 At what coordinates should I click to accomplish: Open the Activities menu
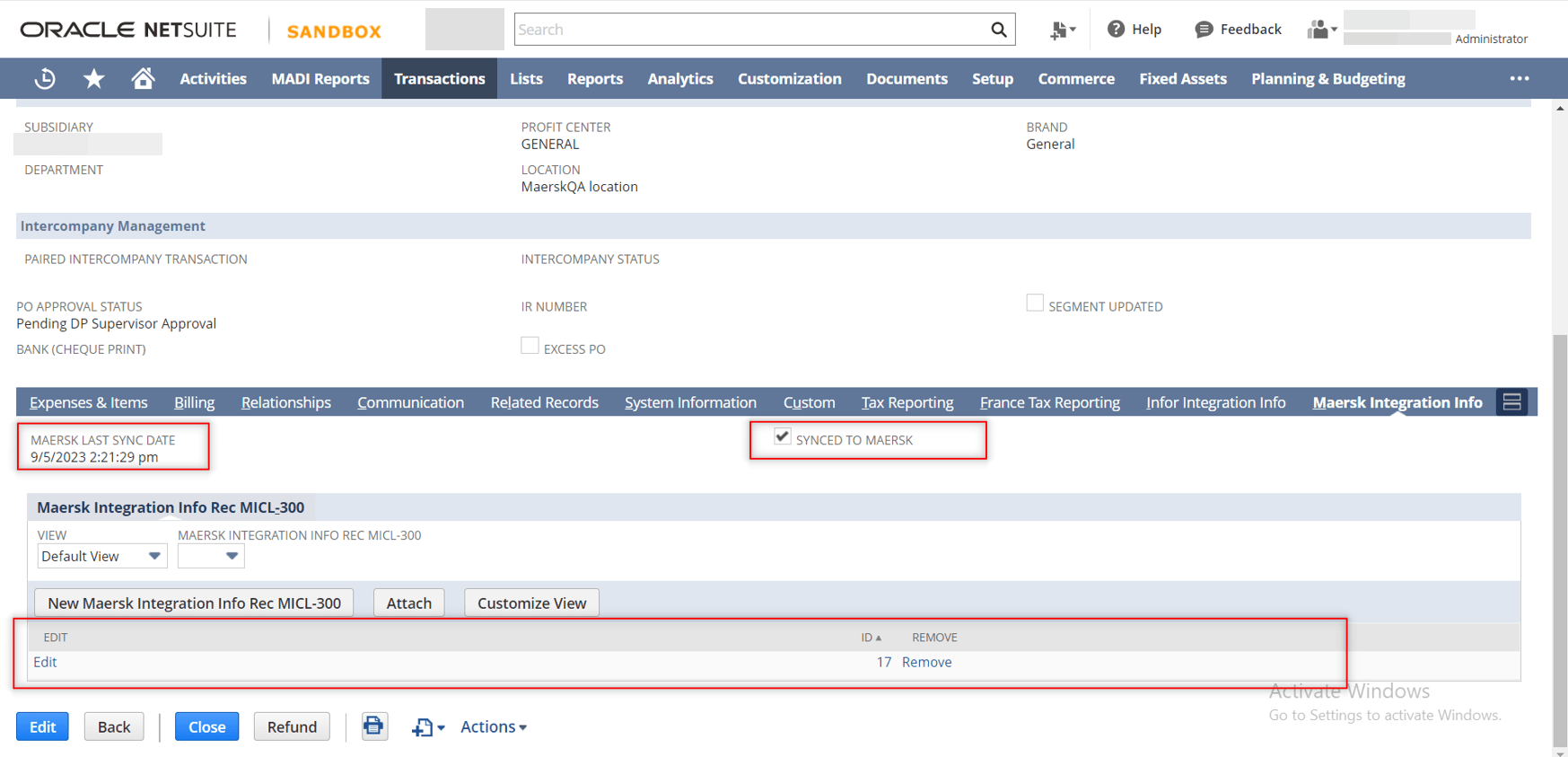tap(213, 79)
